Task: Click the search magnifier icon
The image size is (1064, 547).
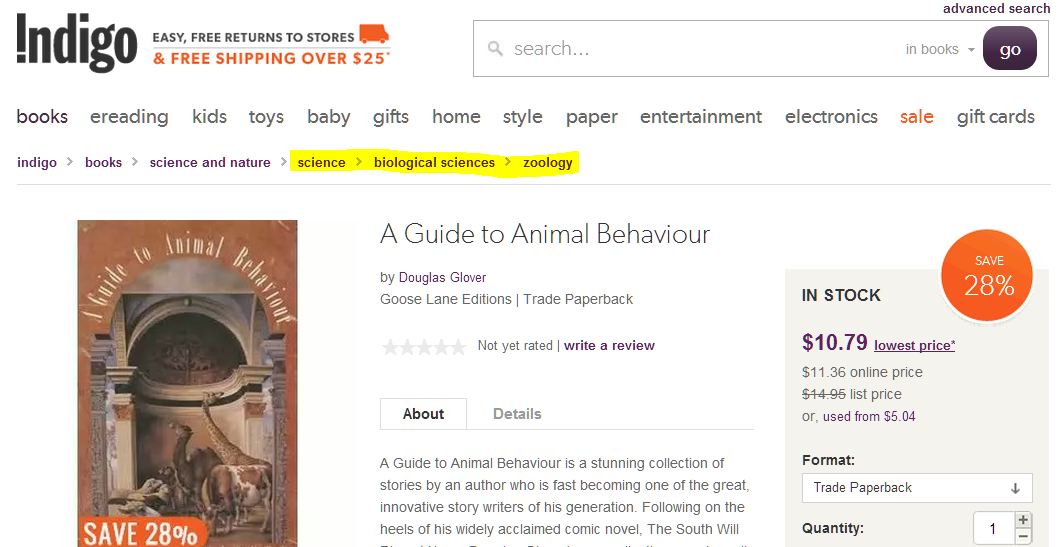Action: (x=494, y=48)
